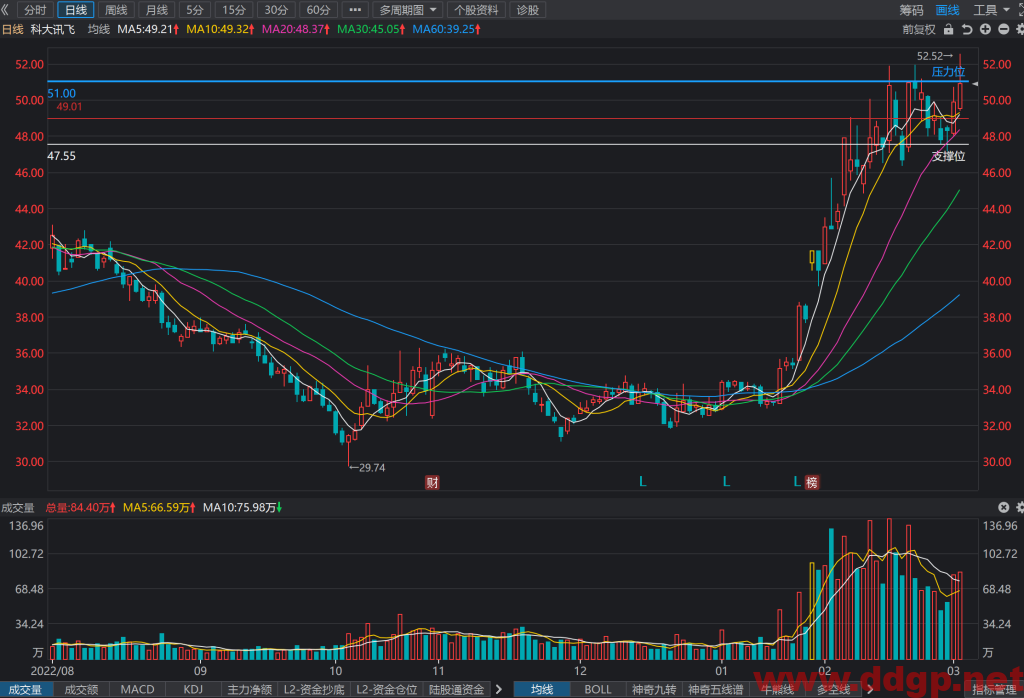Switch sub-chart to 陆股通资金
The image size is (1024, 698).
click(x=456, y=690)
